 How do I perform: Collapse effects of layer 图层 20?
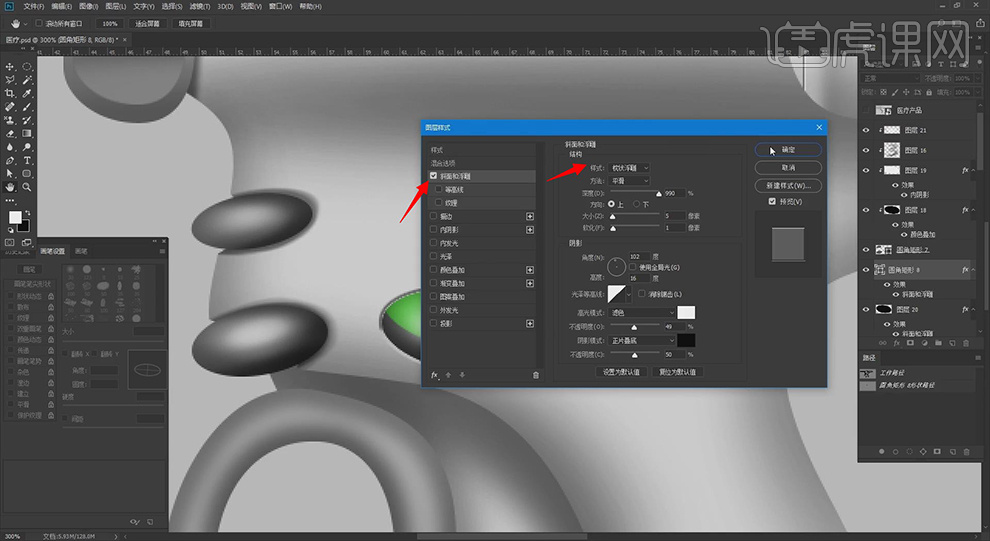coord(973,310)
